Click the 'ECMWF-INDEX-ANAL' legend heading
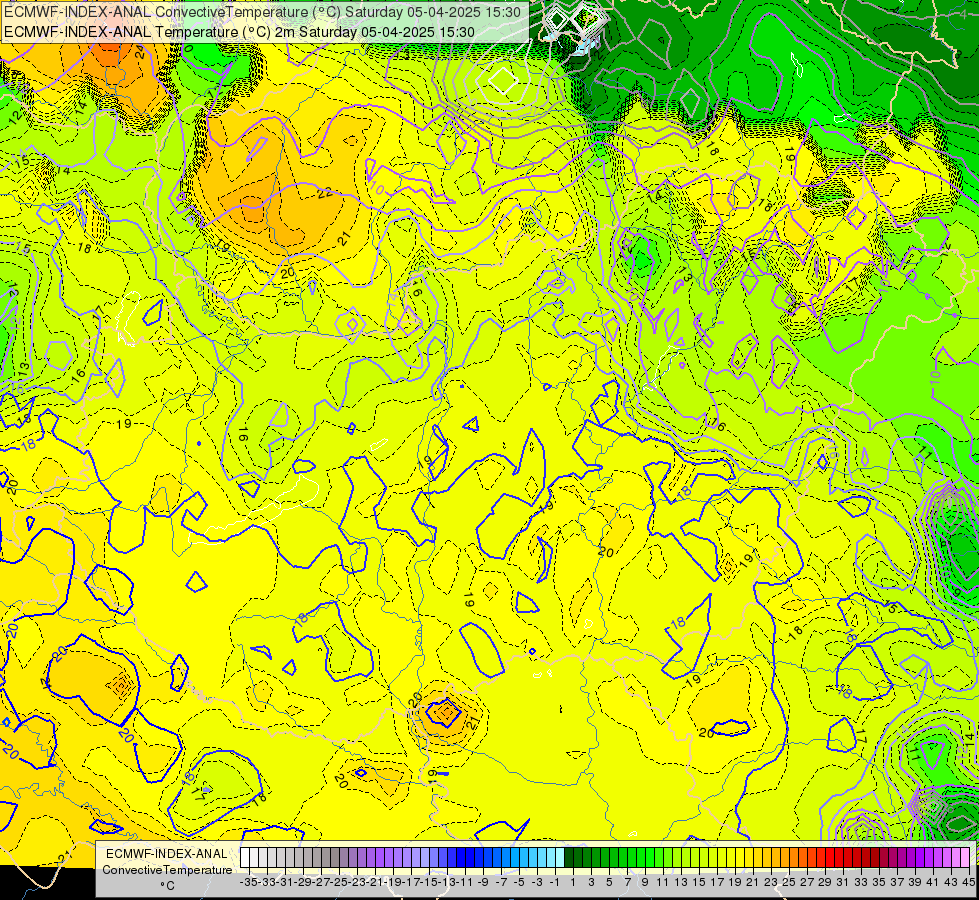 click(167, 854)
